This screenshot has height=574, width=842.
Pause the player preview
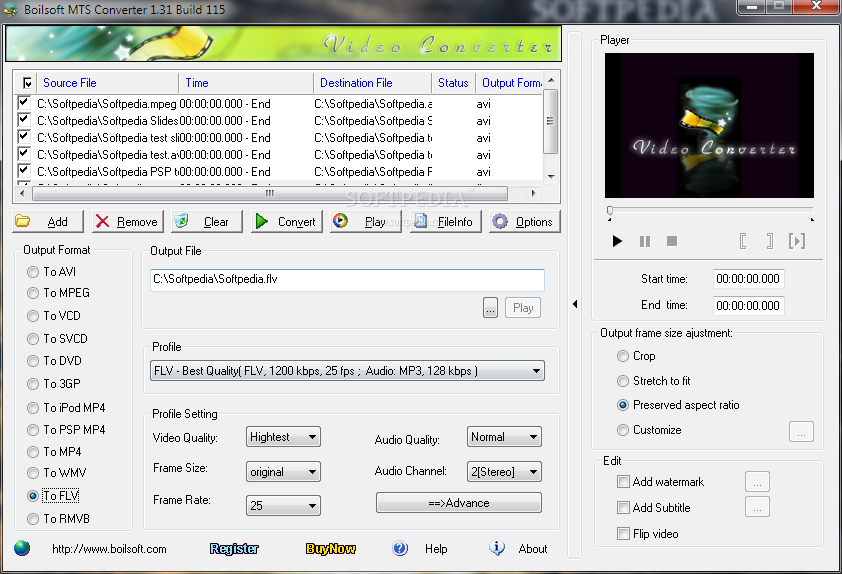click(x=645, y=242)
